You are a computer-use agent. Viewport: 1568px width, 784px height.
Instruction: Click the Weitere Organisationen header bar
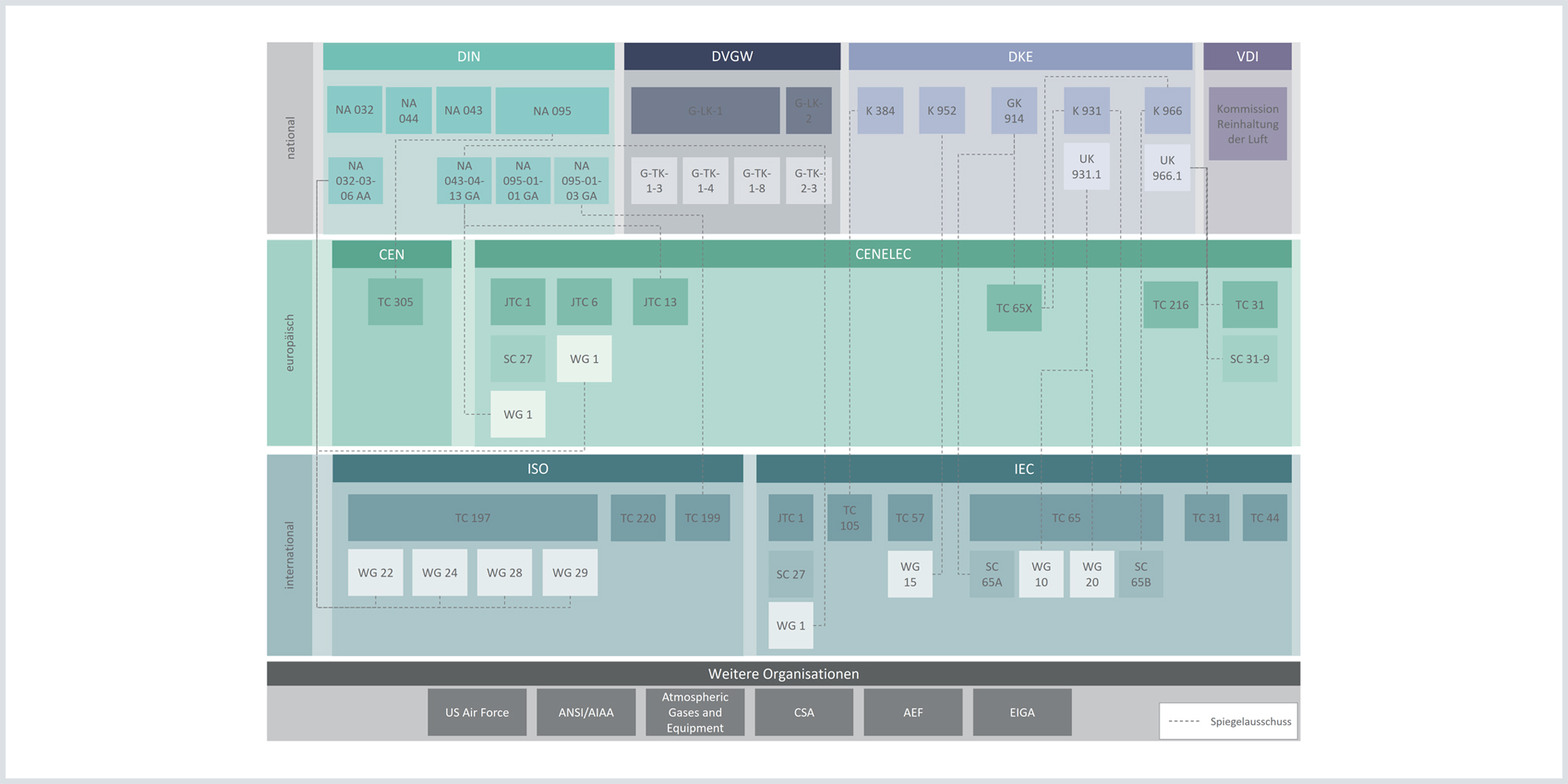tap(783, 673)
